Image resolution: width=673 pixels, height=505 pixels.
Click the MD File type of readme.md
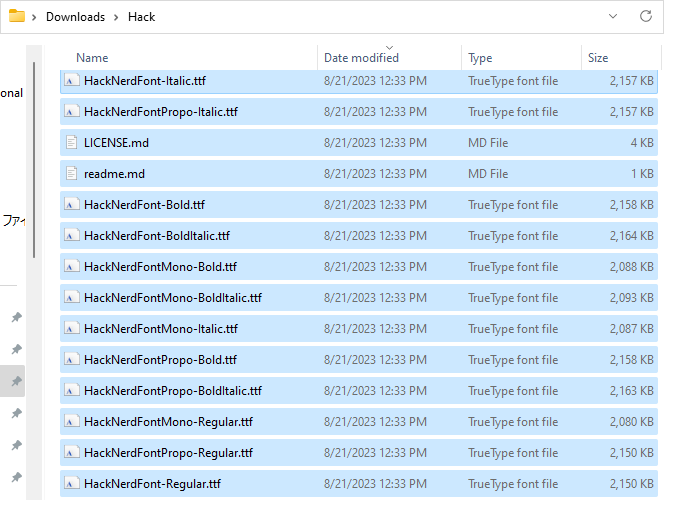coord(488,174)
